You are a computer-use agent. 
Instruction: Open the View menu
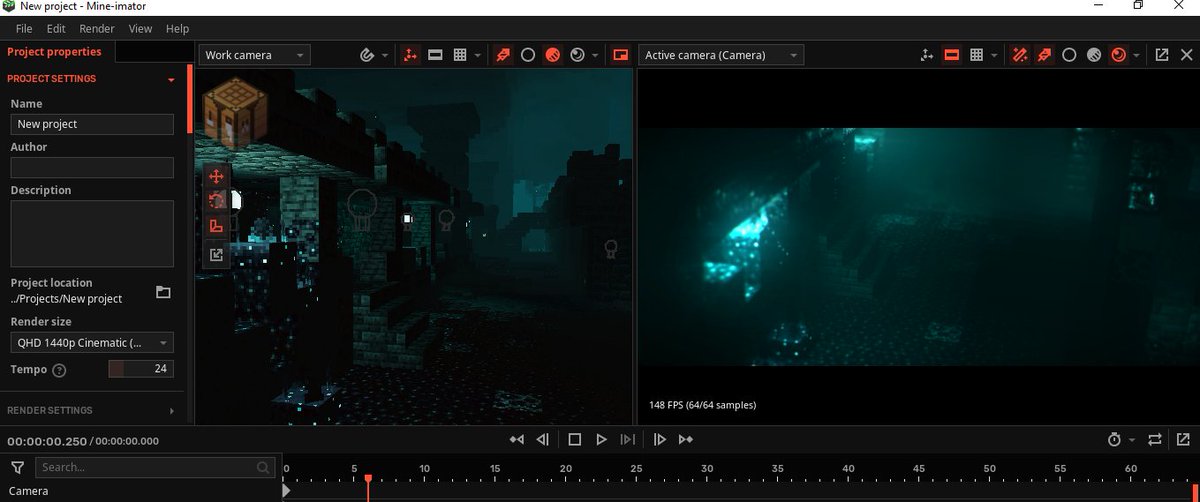141,29
